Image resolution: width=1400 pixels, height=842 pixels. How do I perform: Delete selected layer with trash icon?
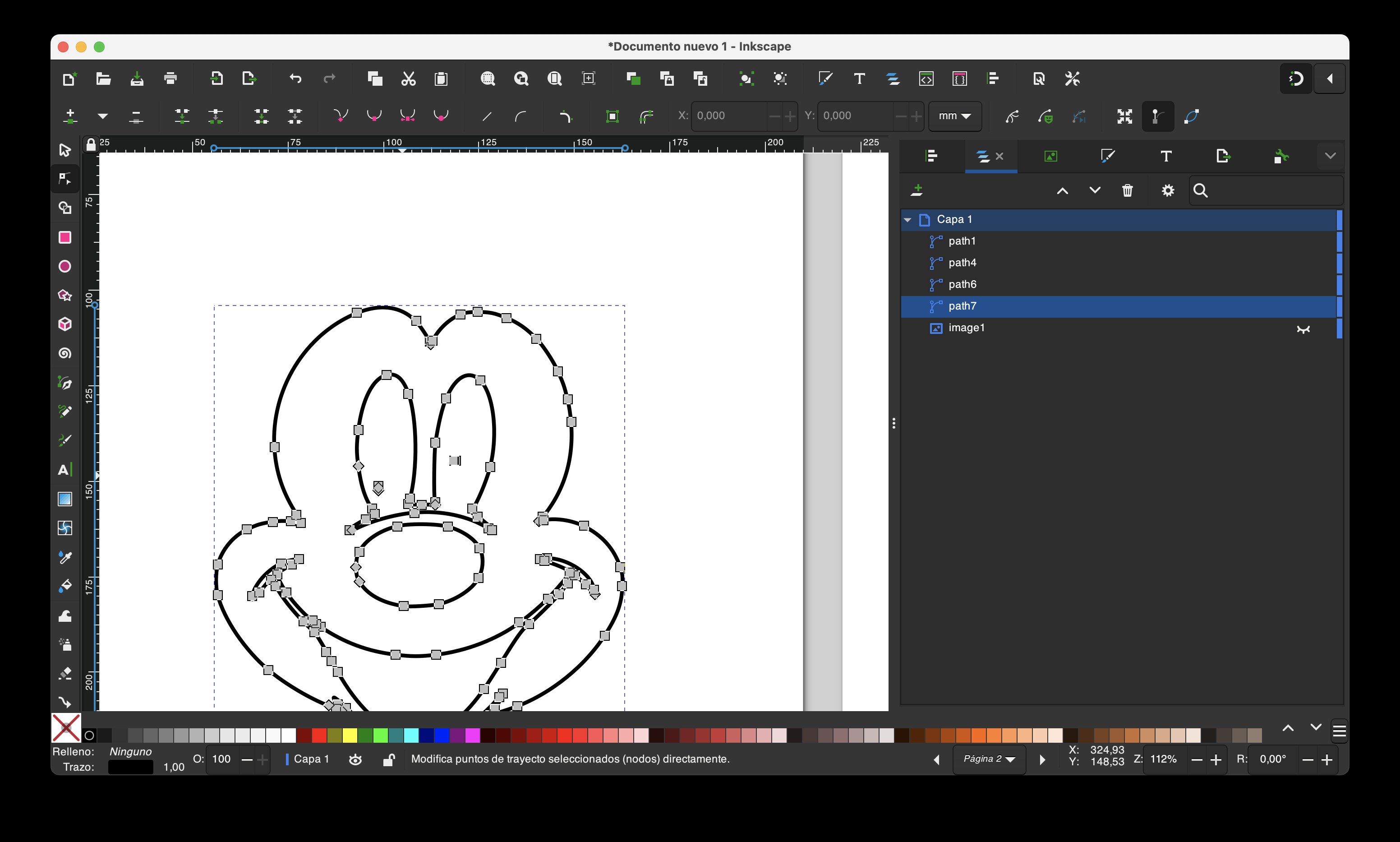pos(1127,190)
